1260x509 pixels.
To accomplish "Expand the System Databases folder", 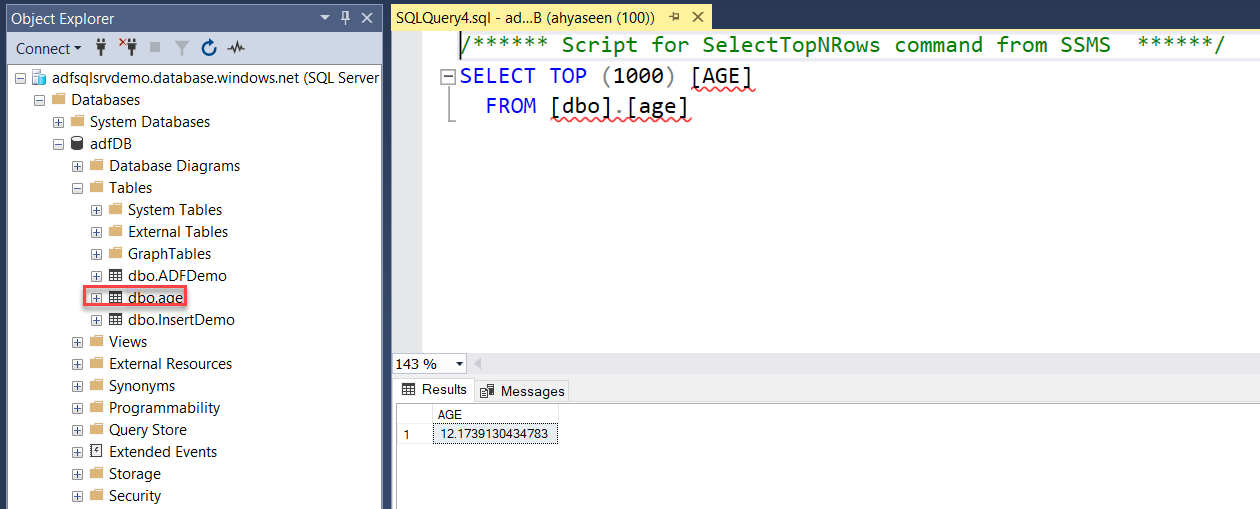I will coord(58,122).
